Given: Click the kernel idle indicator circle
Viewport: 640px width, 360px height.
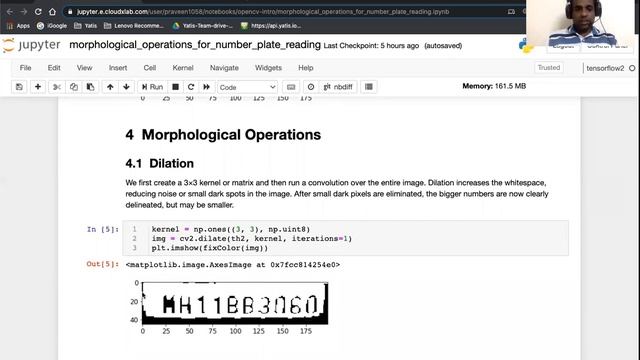Looking at the screenshot, I should coord(632,68).
